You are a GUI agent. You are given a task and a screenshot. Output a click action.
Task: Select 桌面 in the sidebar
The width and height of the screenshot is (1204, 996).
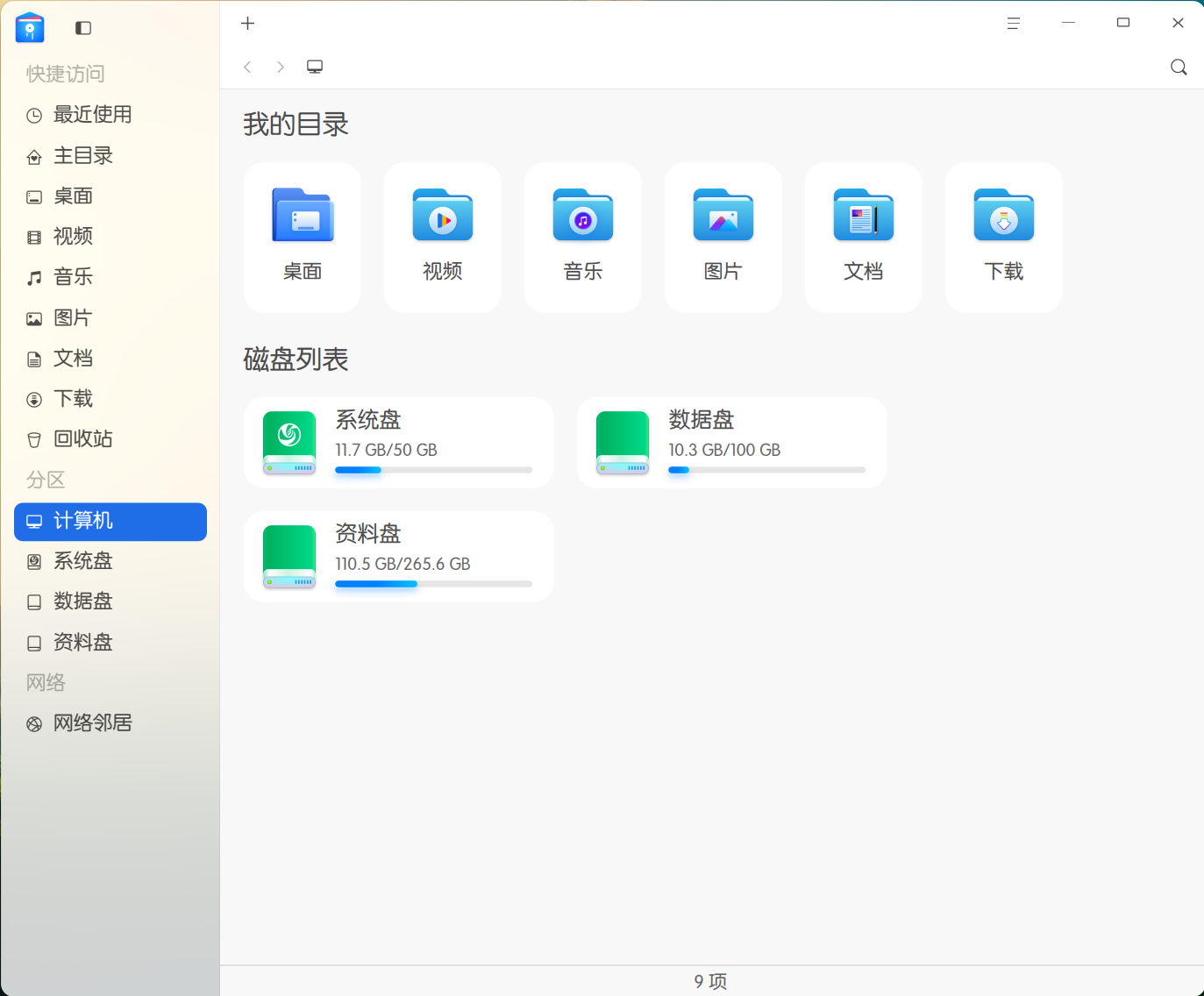(110, 196)
